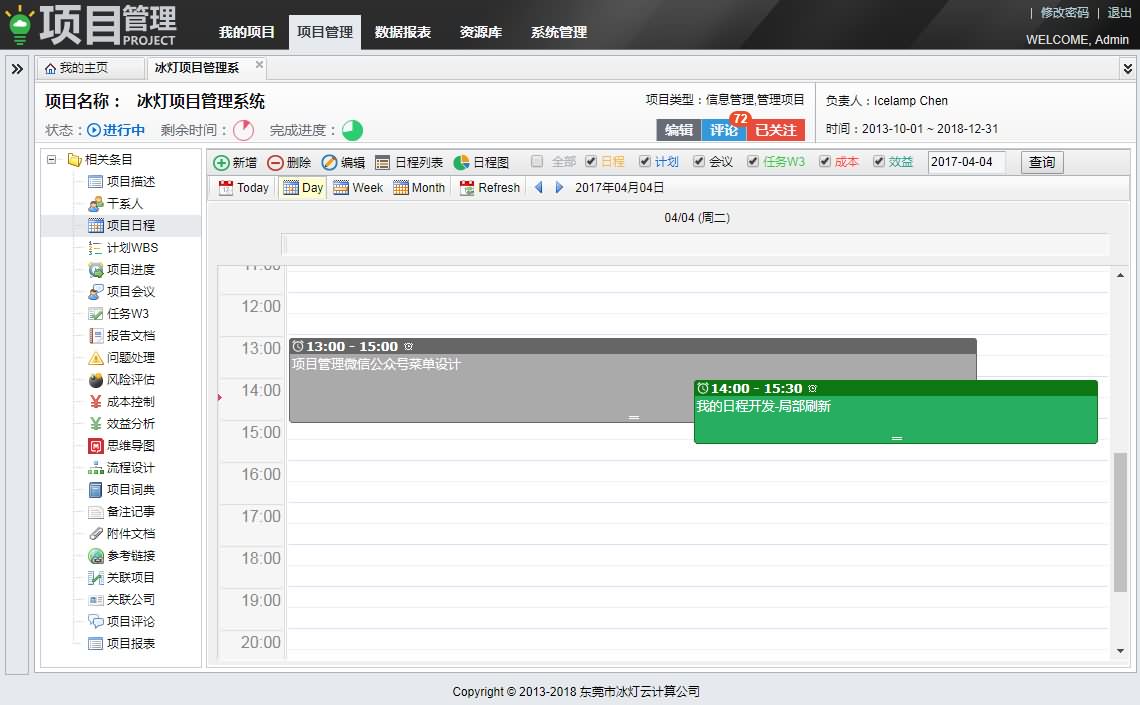The image size is (1140, 705).
Task: Expand the left sidebar panel
Action: click(17, 68)
